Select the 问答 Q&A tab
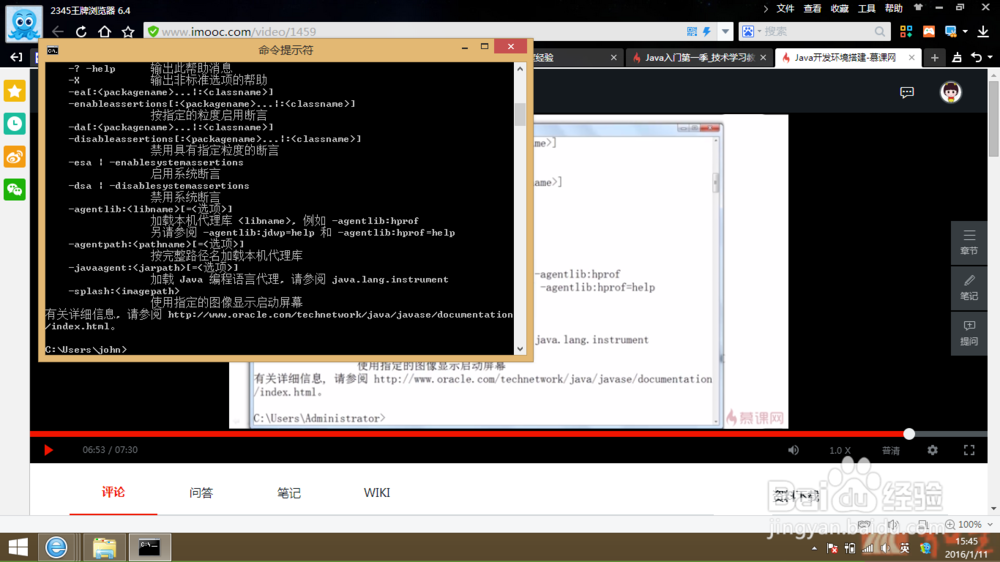Screen dimensions: 1000x562 click(201, 492)
